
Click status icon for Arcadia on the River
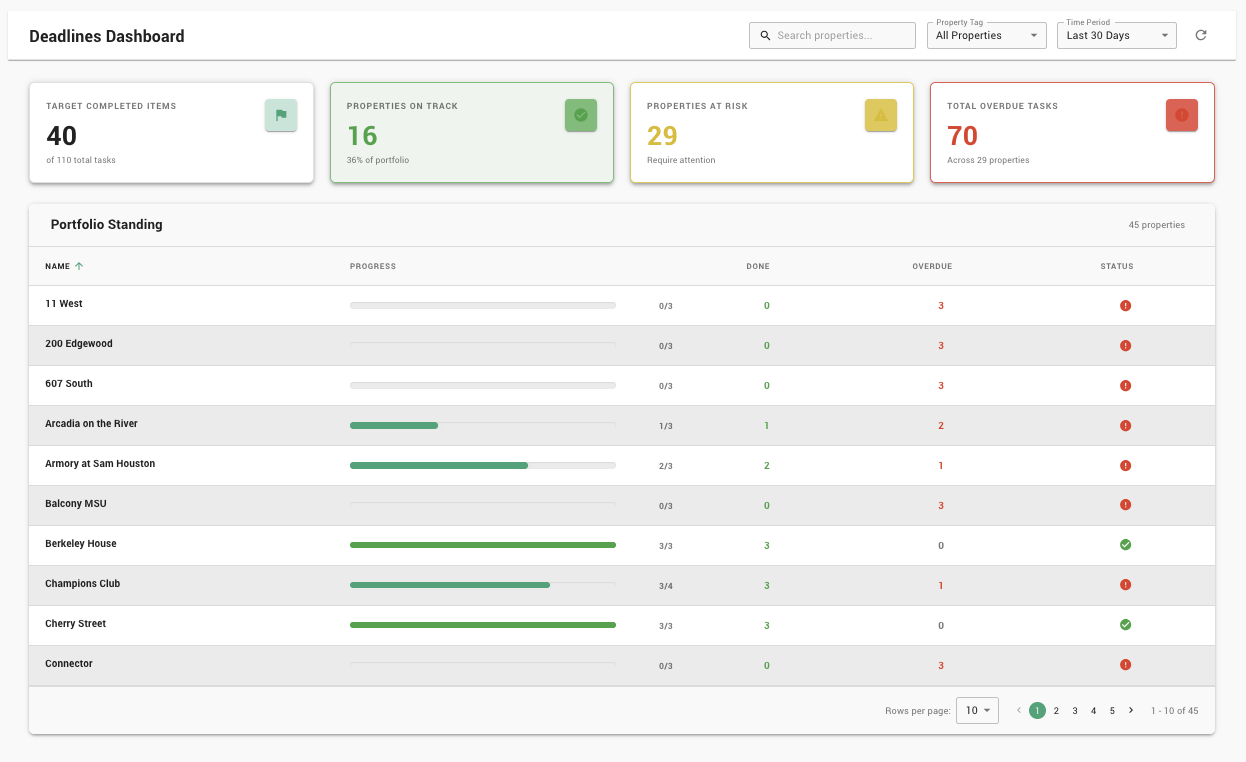tap(1125, 425)
